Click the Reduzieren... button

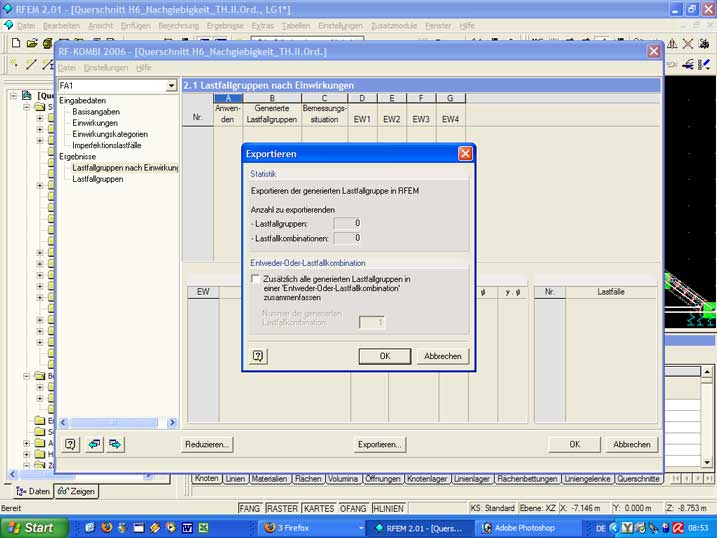[207, 444]
